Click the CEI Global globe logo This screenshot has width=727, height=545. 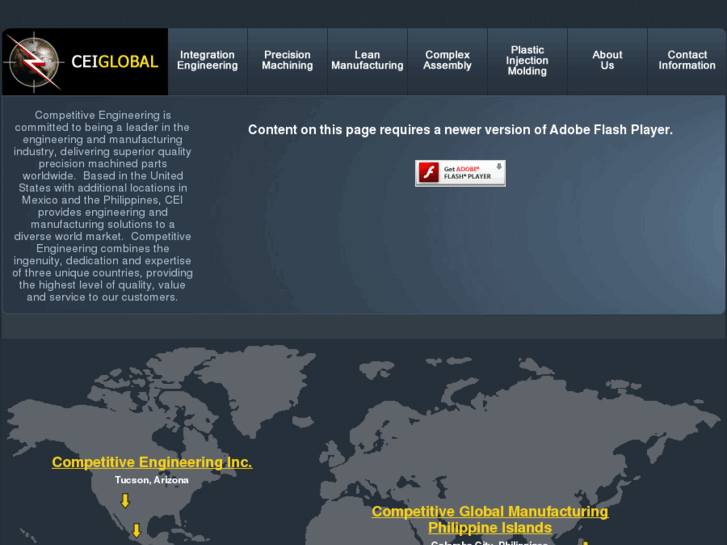[34, 62]
